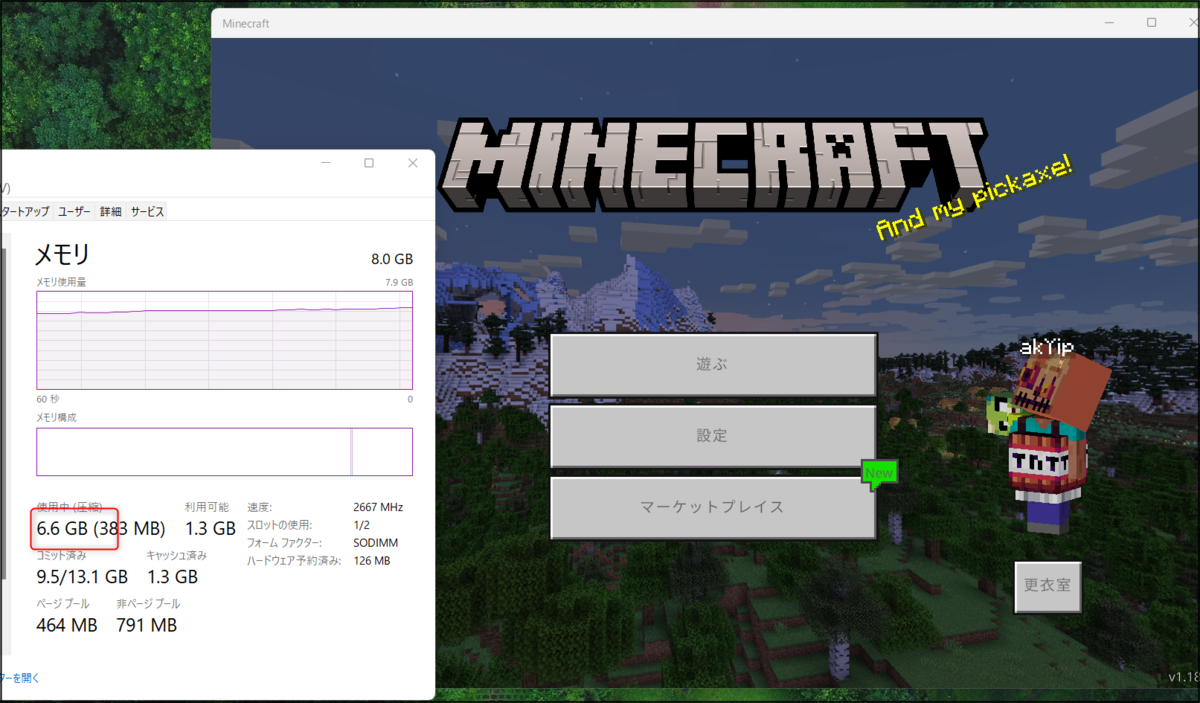Click the 2667 MHz speed value

[378, 507]
